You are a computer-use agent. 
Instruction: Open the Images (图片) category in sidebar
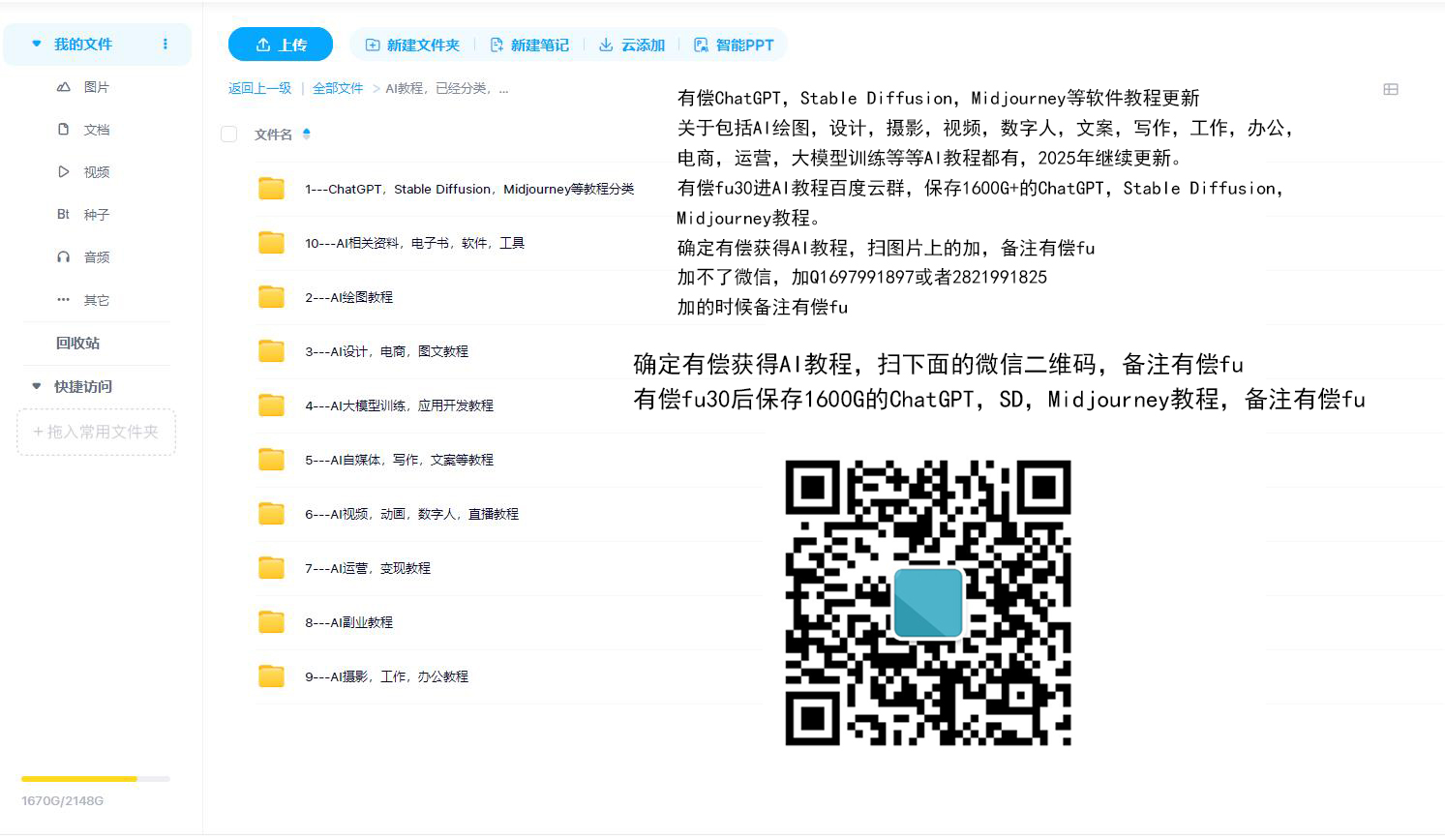(x=96, y=87)
